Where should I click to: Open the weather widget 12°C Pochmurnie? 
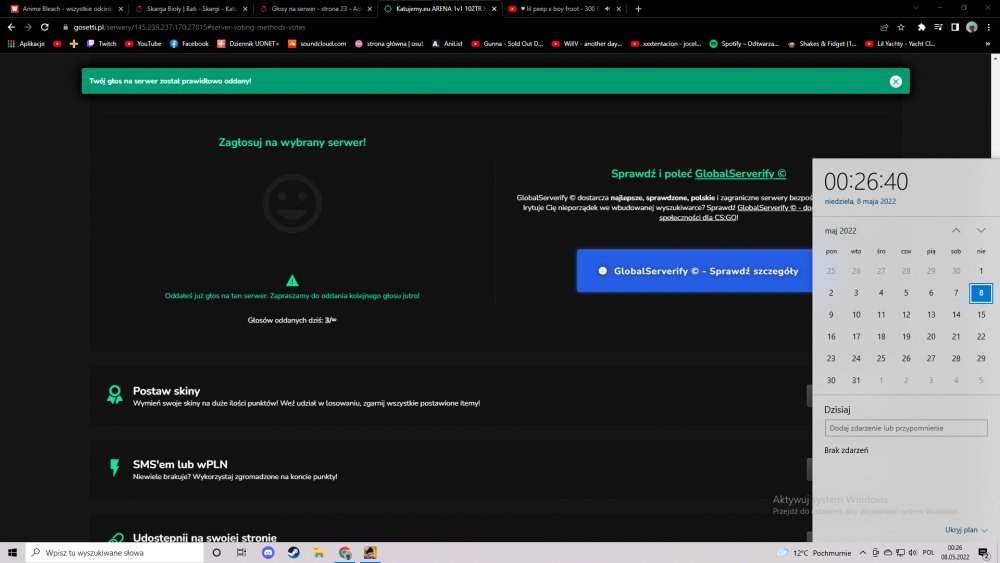pos(814,553)
